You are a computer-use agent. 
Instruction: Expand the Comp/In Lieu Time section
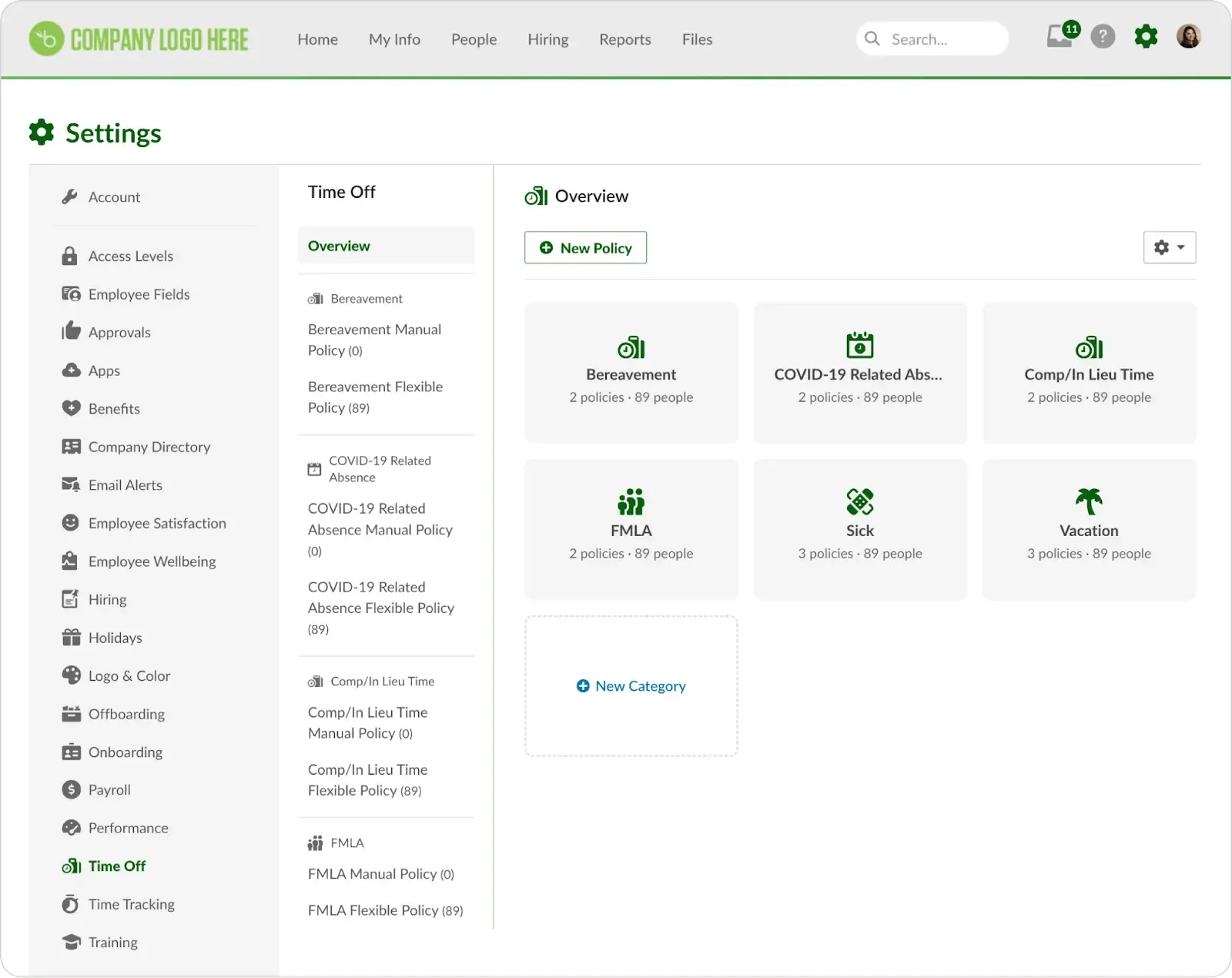[381, 681]
